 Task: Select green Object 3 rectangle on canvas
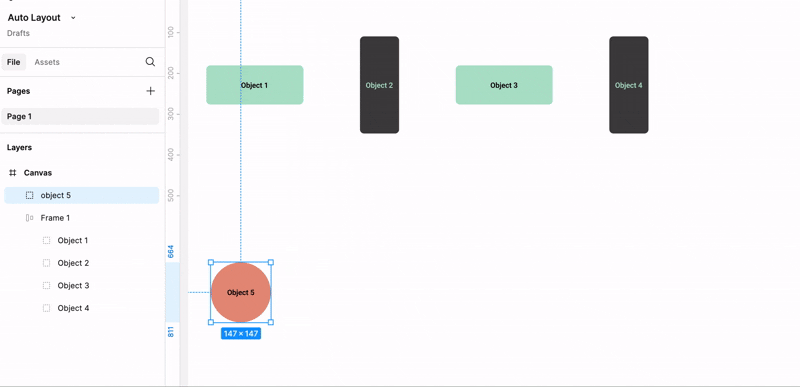click(x=504, y=85)
